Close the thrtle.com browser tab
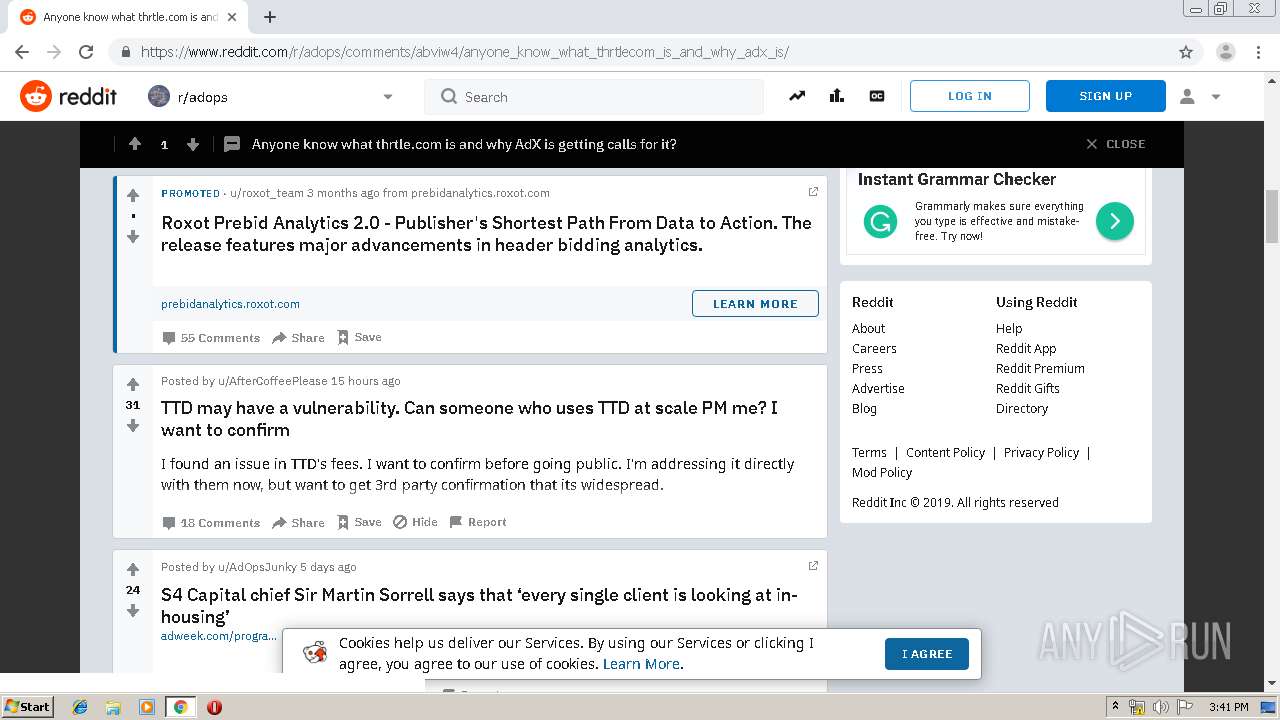This screenshot has width=1280, height=720. point(233,17)
